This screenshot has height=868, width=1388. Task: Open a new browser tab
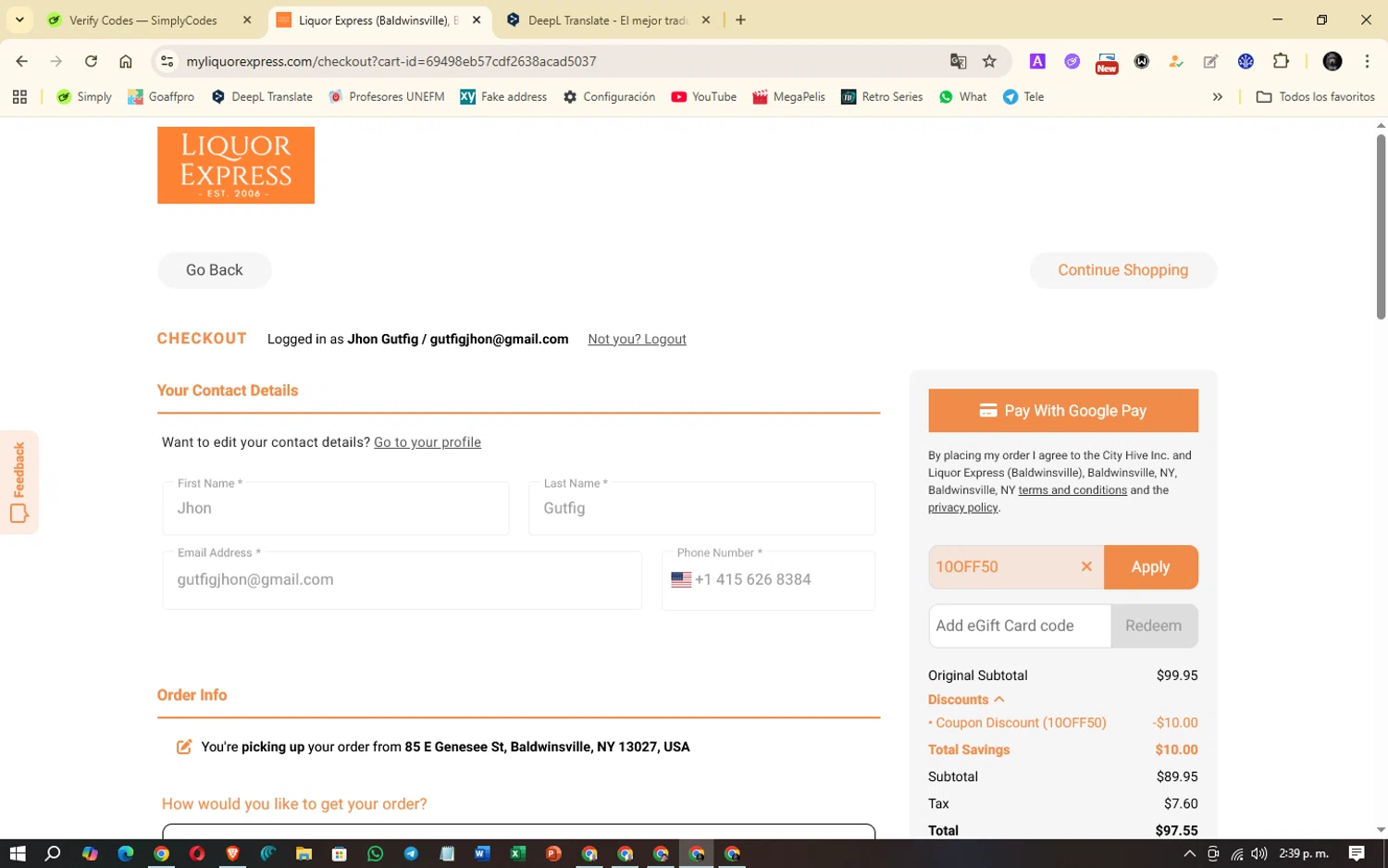[x=740, y=19]
